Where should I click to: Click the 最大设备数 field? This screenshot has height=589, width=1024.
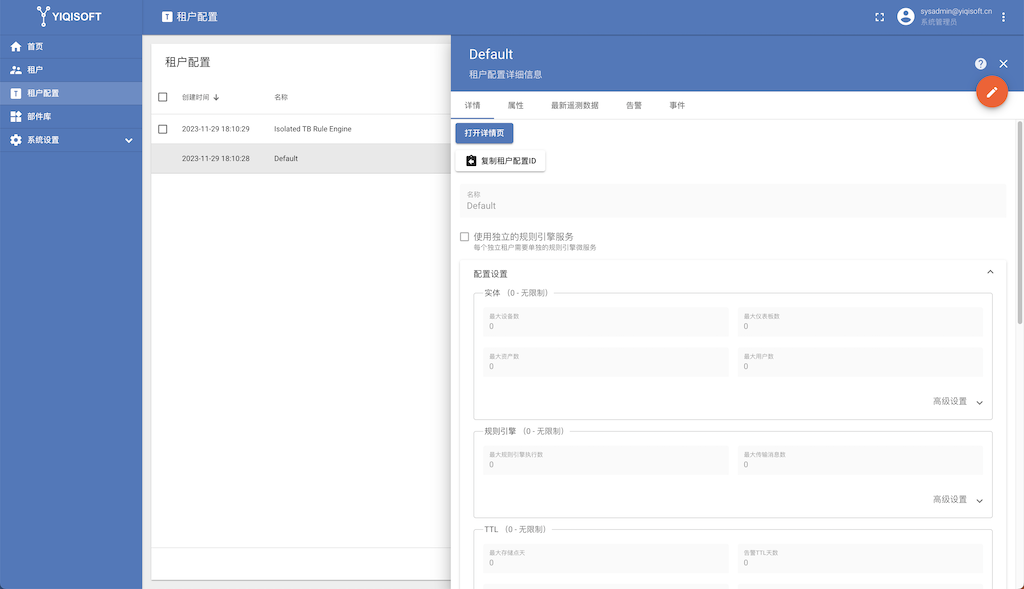(605, 322)
